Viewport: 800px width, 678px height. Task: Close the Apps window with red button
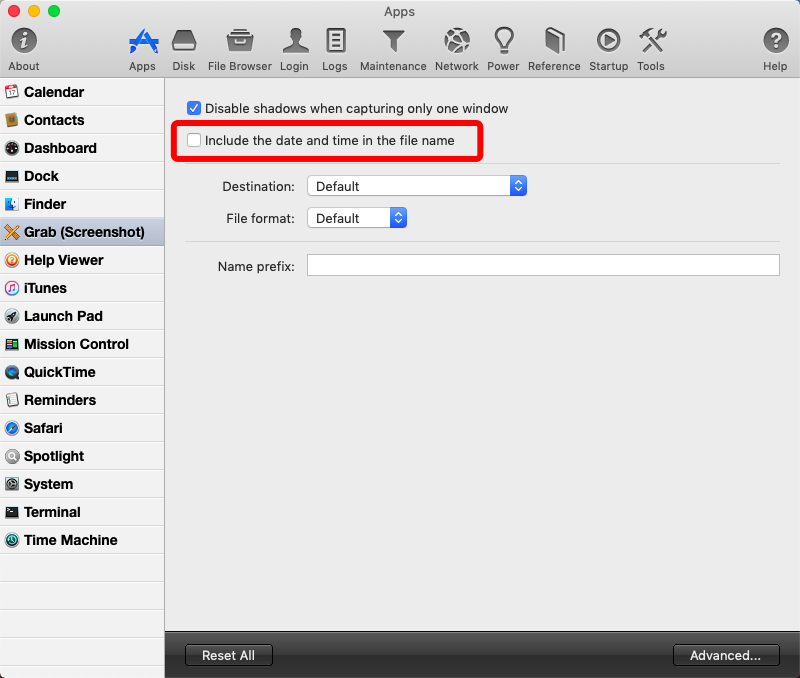(x=14, y=11)
